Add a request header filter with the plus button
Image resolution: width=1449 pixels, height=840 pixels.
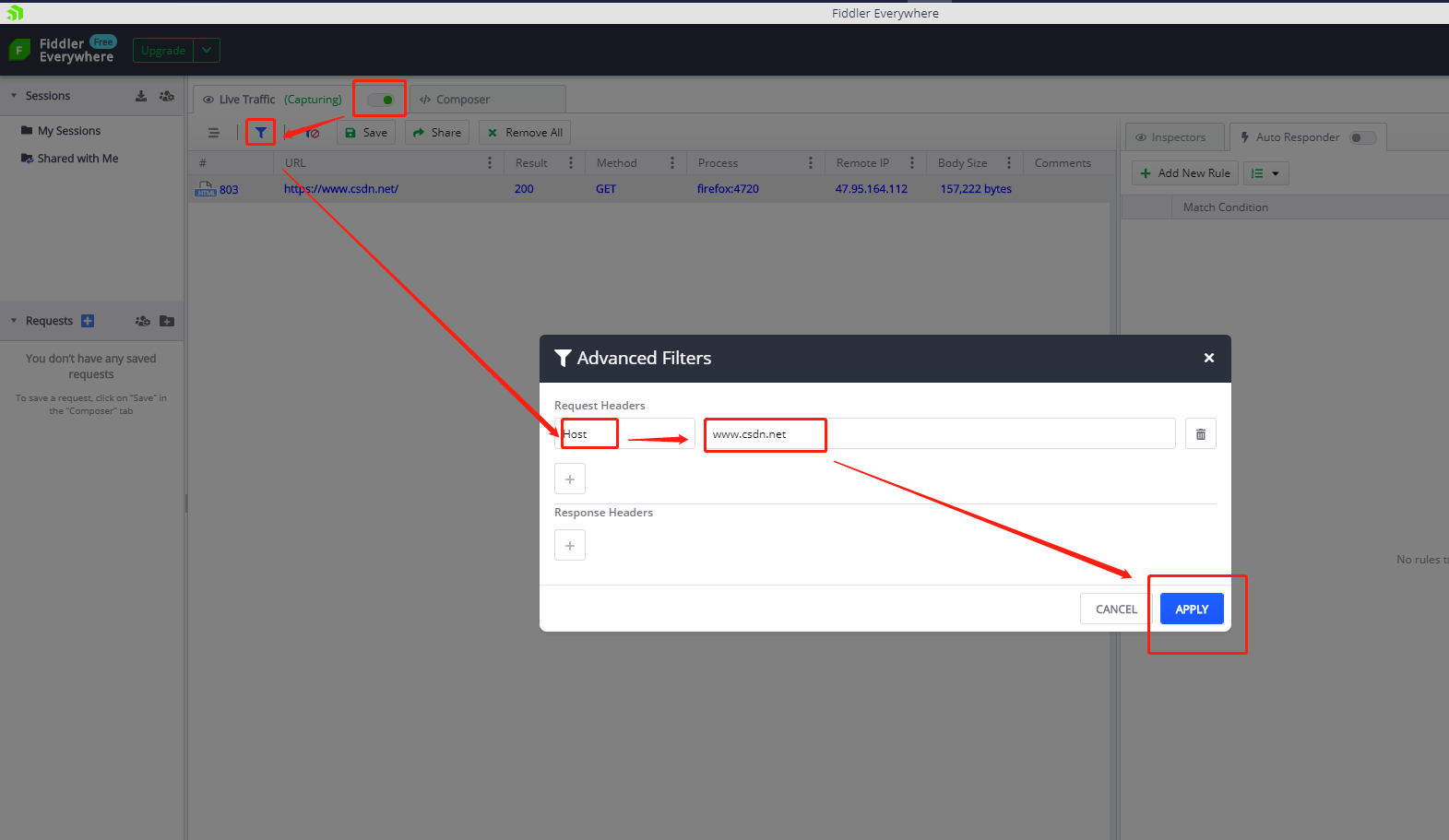(x=570, y=479)
